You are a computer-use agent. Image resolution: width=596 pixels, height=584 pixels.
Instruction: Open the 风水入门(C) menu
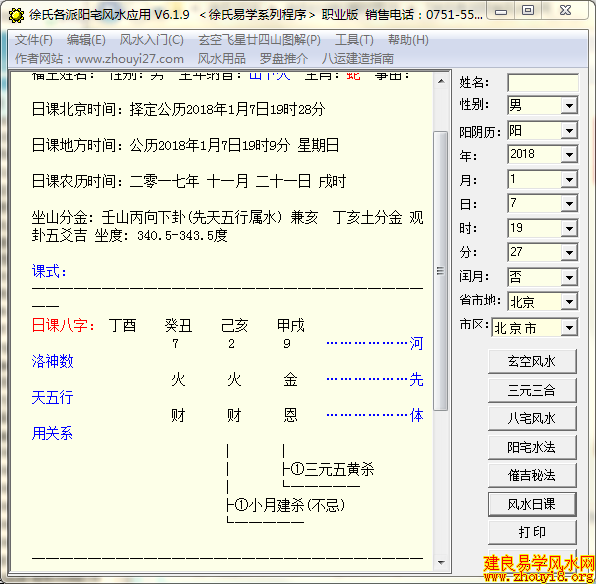(152, 40)
